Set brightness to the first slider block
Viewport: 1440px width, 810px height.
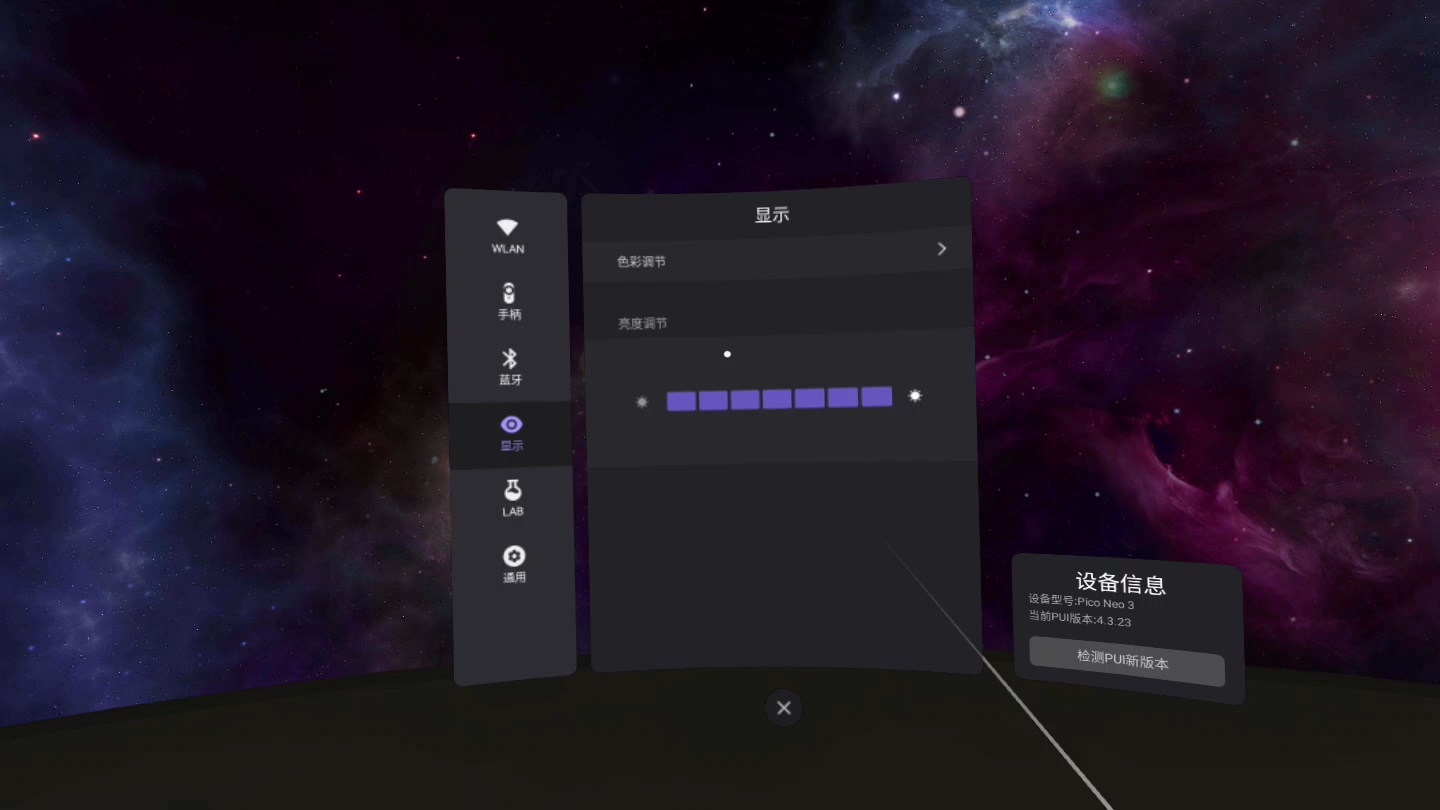(x=681, y=401)
